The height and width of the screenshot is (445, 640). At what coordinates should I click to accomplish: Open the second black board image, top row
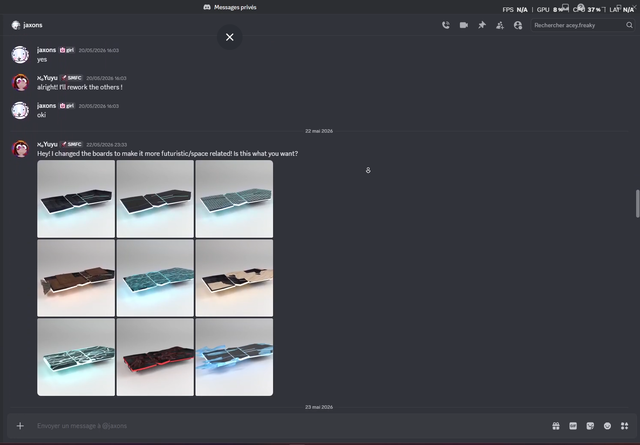155,199
